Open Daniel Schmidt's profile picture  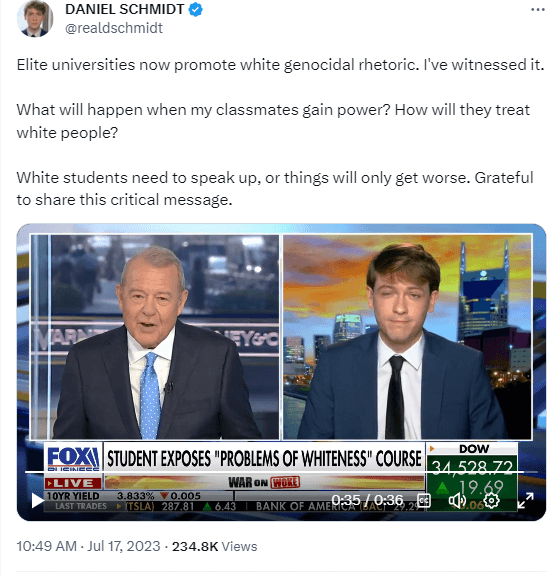(x=35, y=19)
